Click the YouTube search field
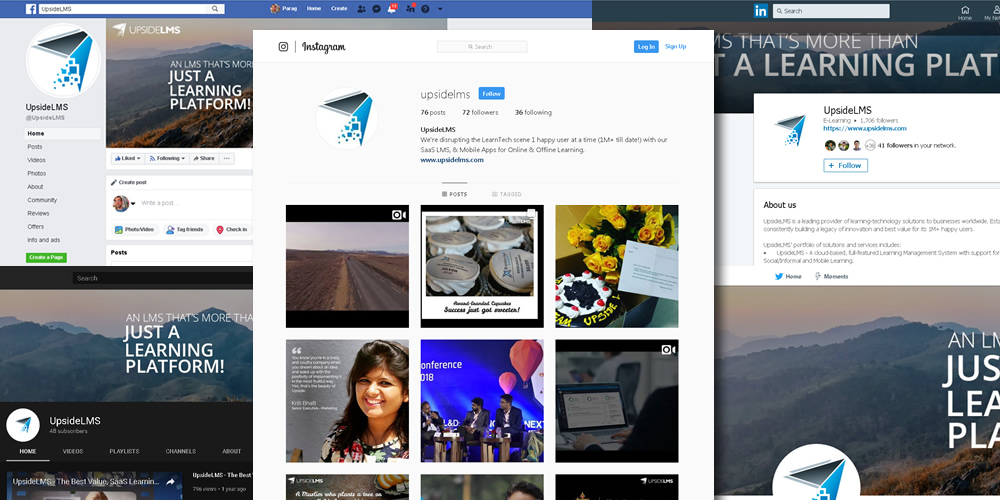The width and height of the screenshot is (1000, 500). [163, 278]
